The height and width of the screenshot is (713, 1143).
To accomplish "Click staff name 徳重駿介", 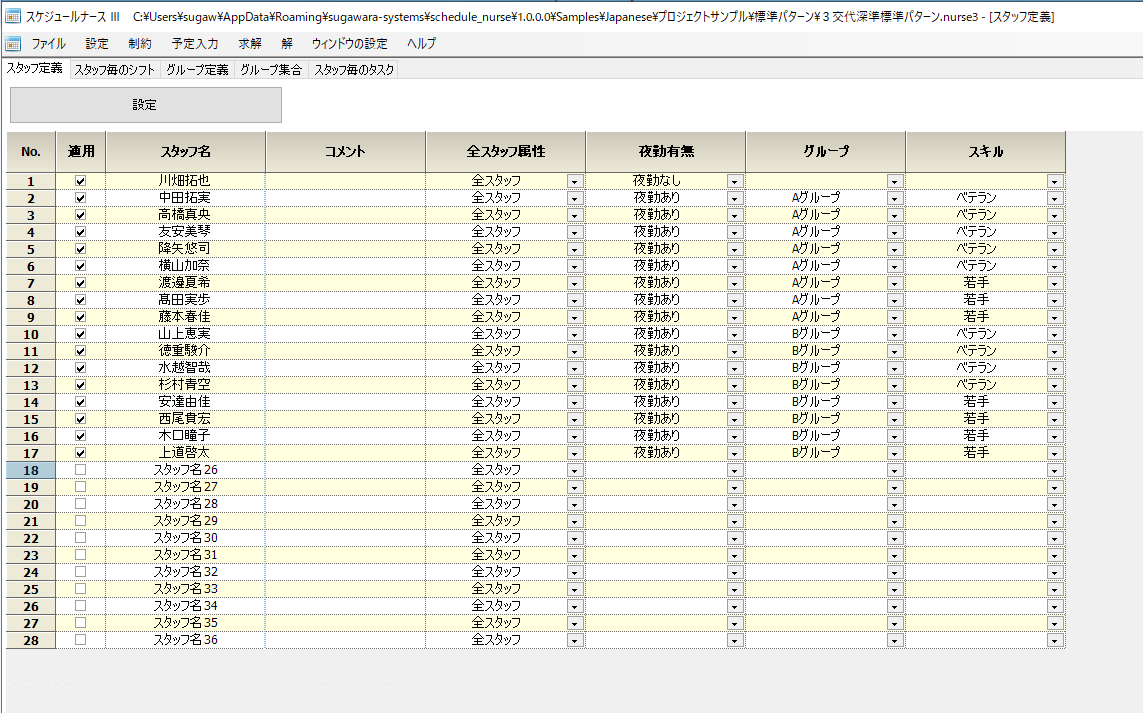I will tap(184, 351).
